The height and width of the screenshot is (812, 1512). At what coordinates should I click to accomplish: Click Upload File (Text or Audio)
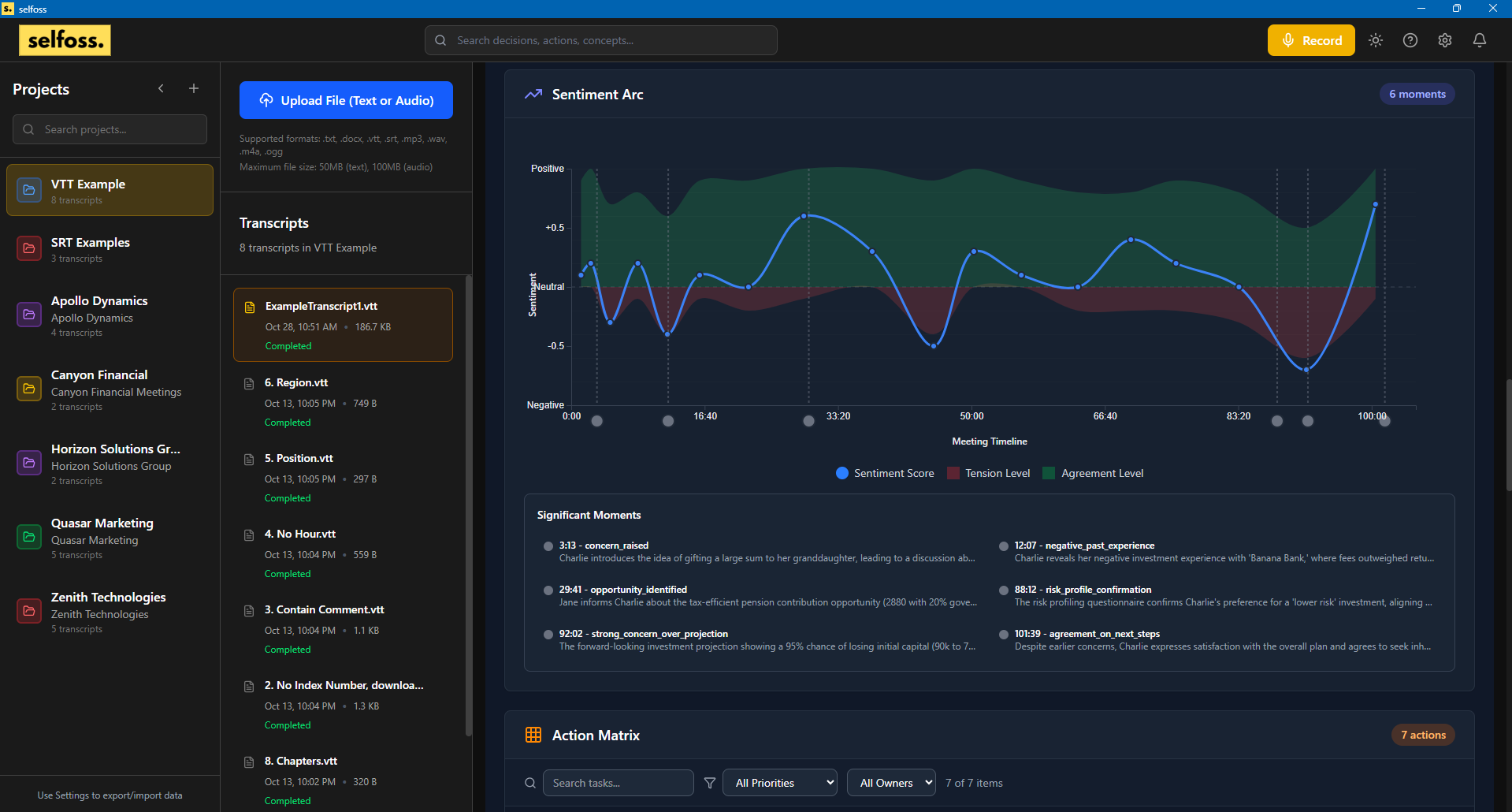click(x=346, y=100)
